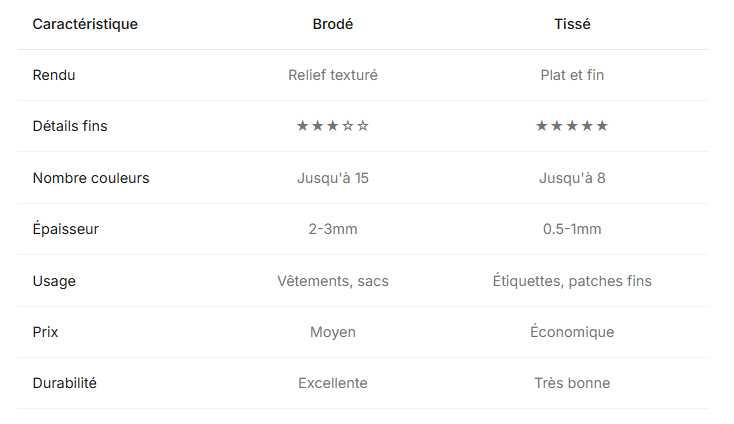Viewport: 734px width, 424px height.
Task: Select the Nombre couleurs row label
Action: [x=91, y=178]
